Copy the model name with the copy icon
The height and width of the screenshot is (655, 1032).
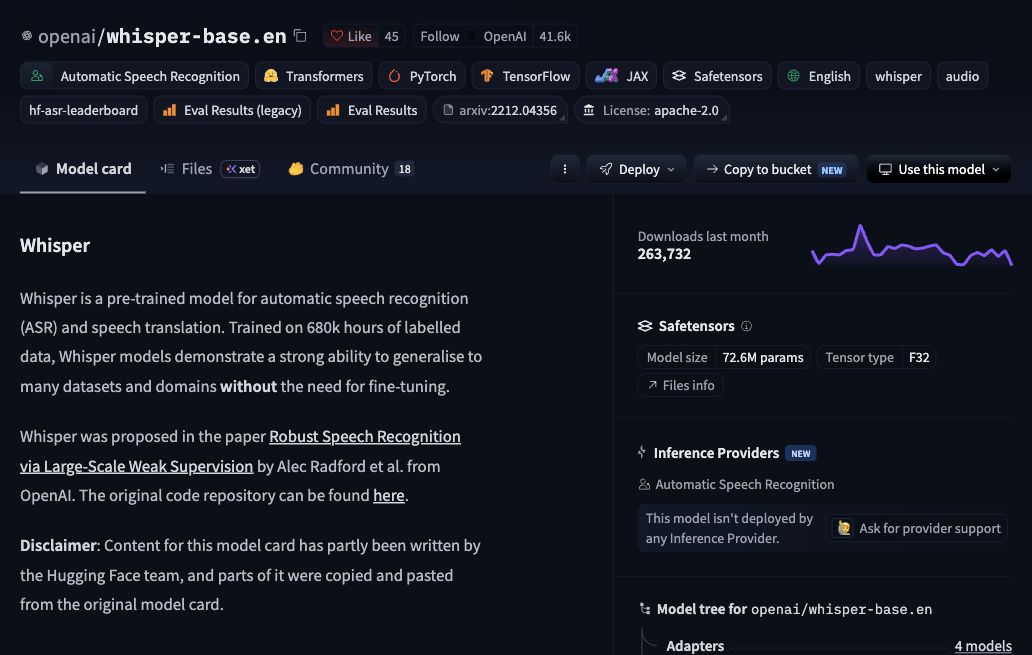pos(300,36)
